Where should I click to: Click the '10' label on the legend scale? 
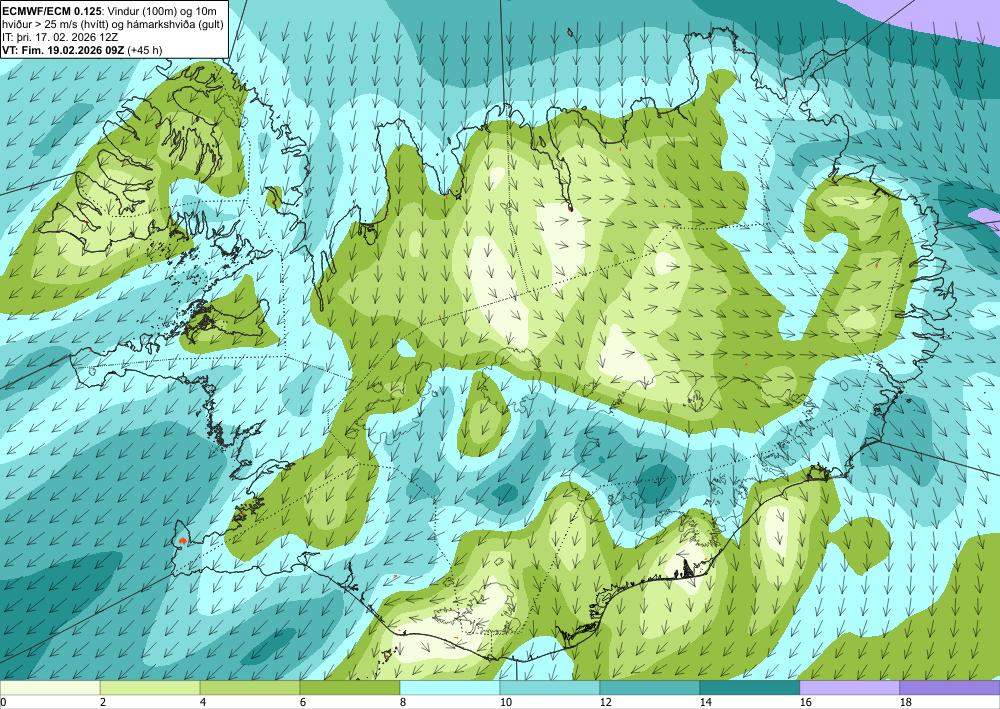[505, 702]
